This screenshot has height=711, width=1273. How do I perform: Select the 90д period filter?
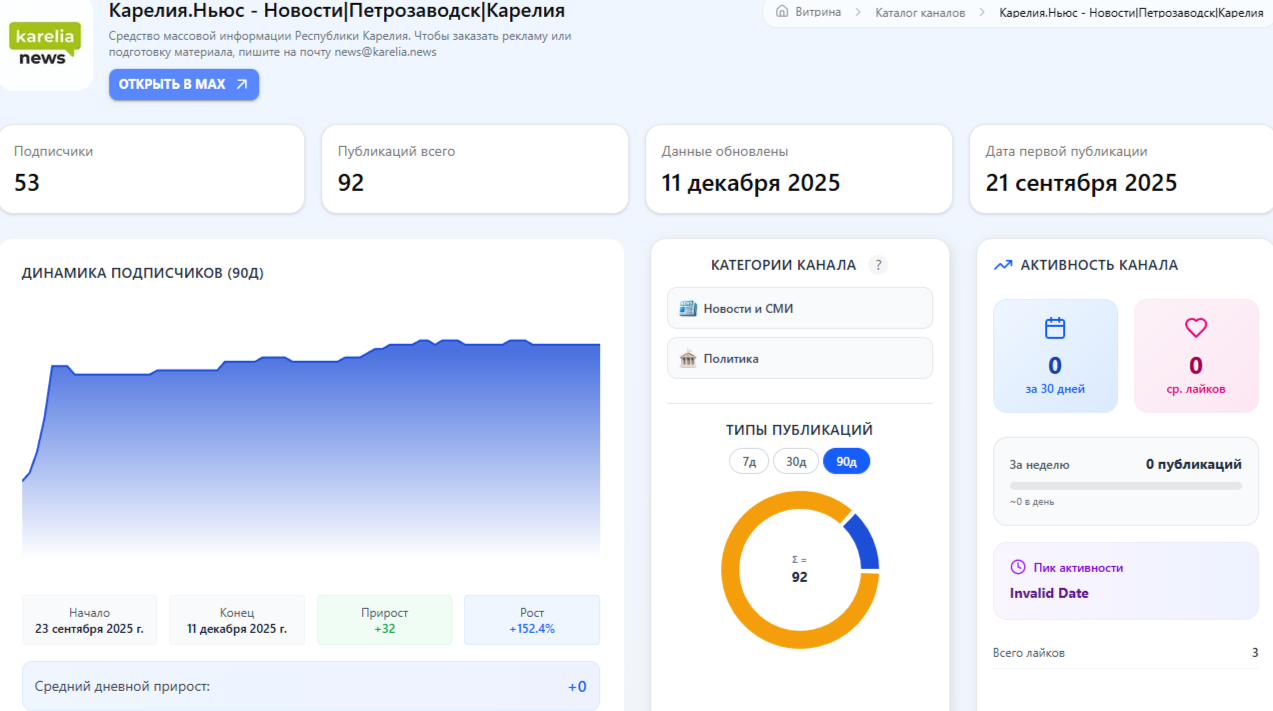(x=846, y=461)
